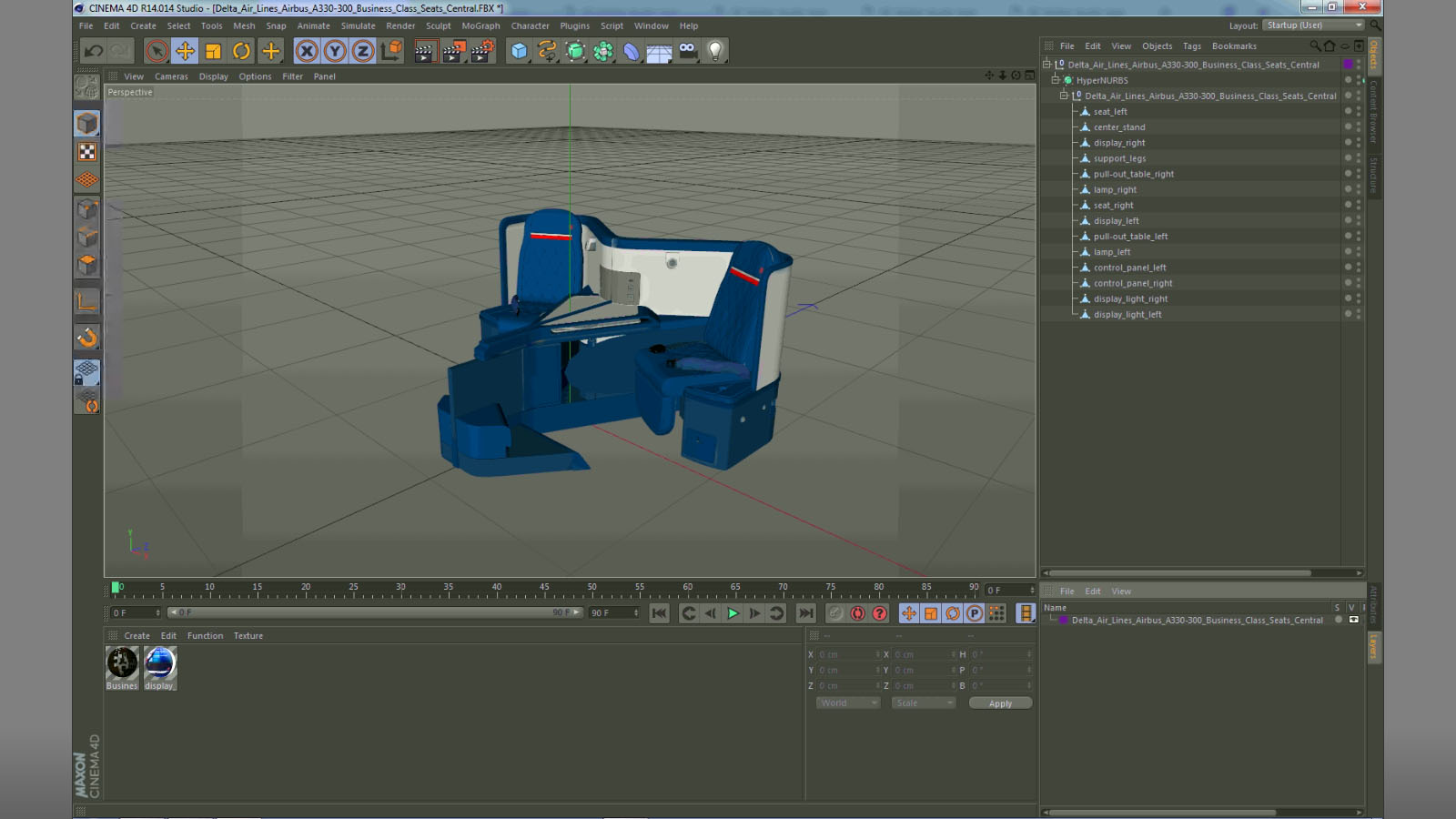Collapse the top Delta_Air_Lines root object

pos(1046,65)
